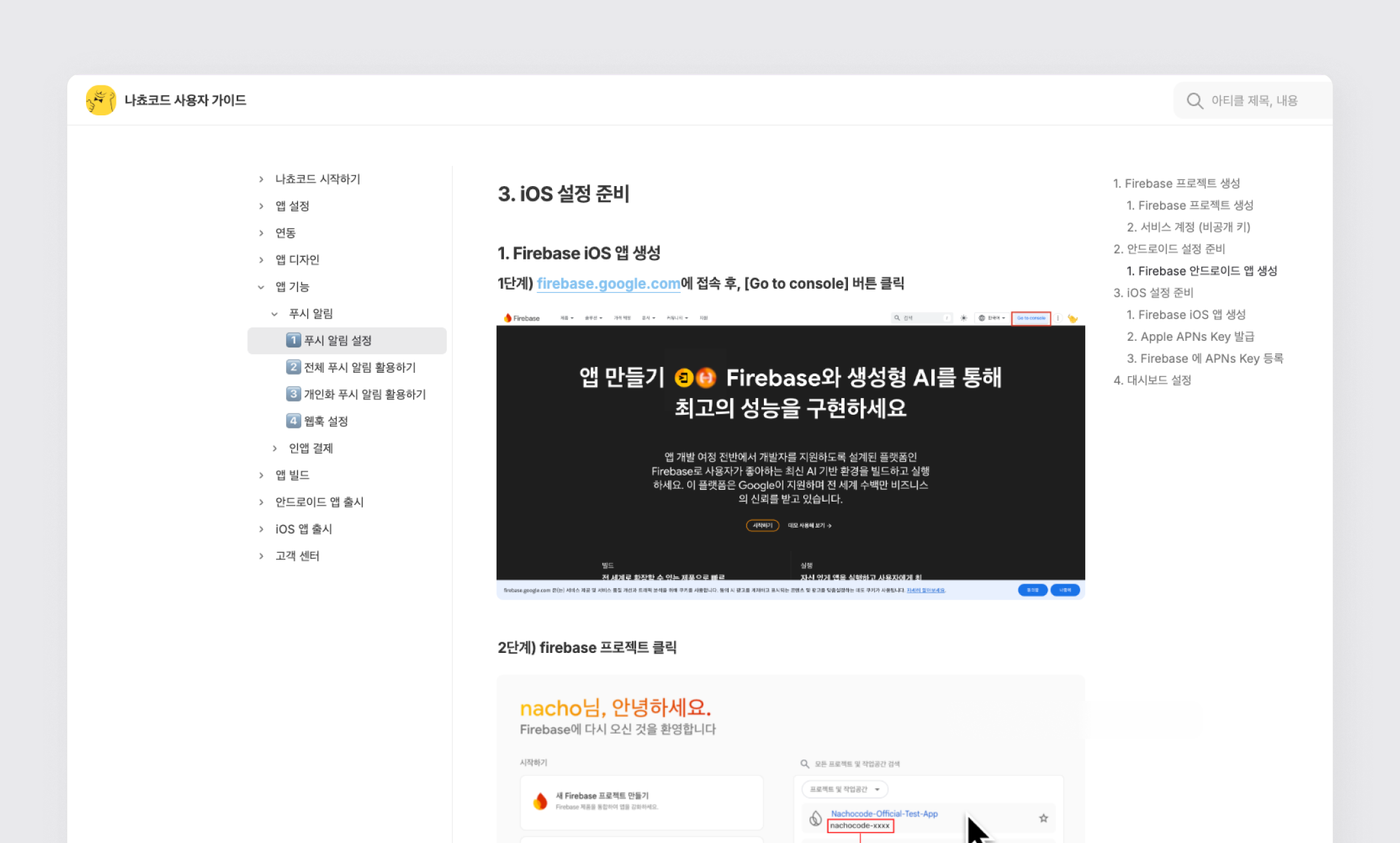Open the '개인화 푸시 알림 활용하기' sidebar page
This screenshot has height=843, width=1400.
(x=364, y=394)
